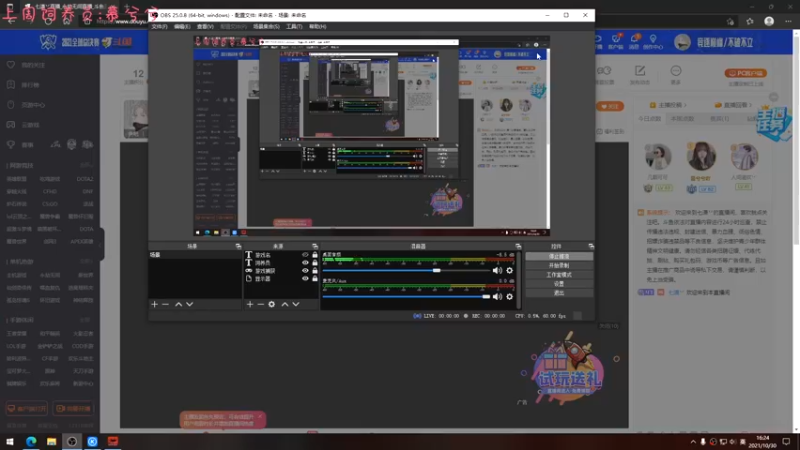Pop out the Scenes dock panel

click(x=238, y=246)
